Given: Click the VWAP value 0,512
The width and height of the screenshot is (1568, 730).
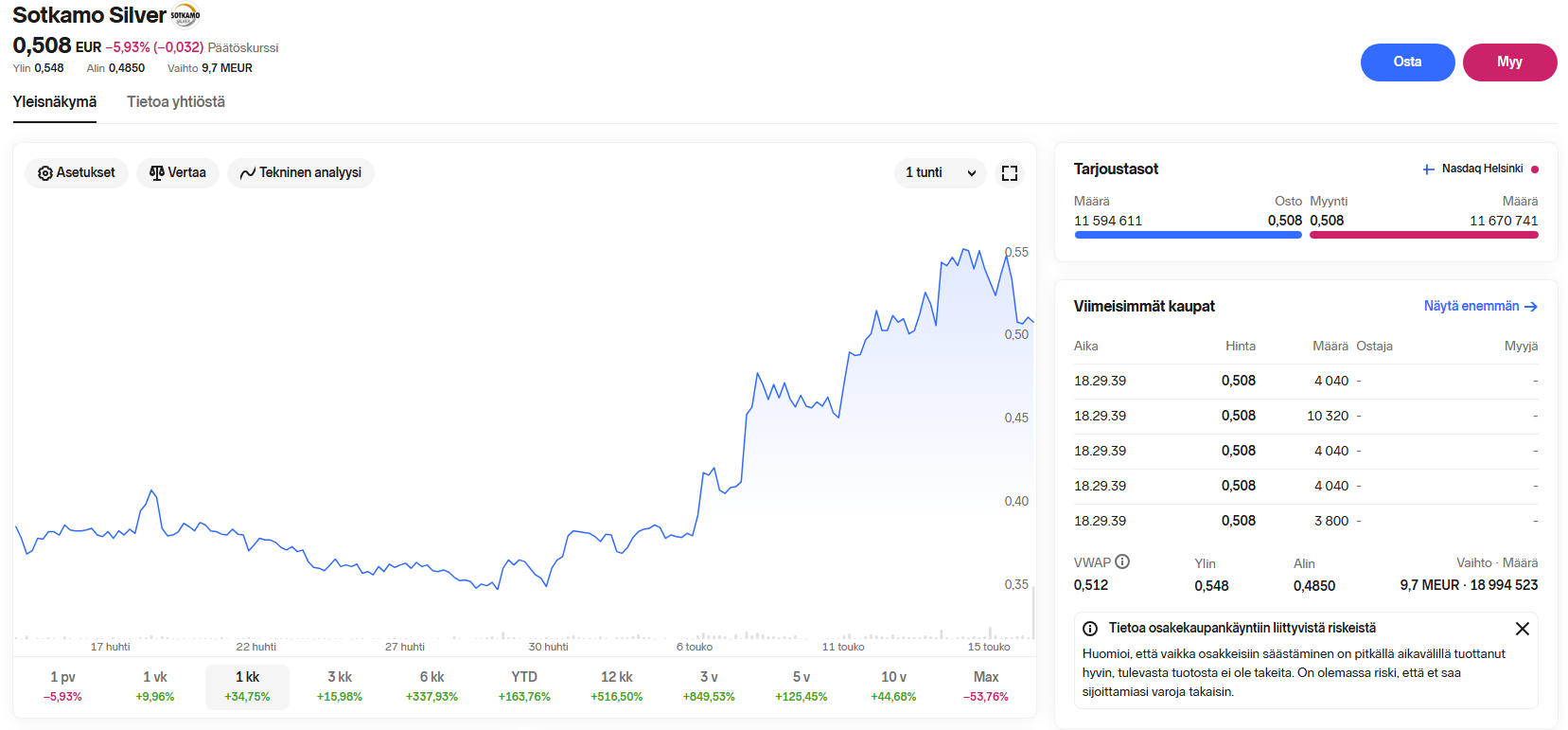Looking at the screenshot, I should tap(1091, 585).
